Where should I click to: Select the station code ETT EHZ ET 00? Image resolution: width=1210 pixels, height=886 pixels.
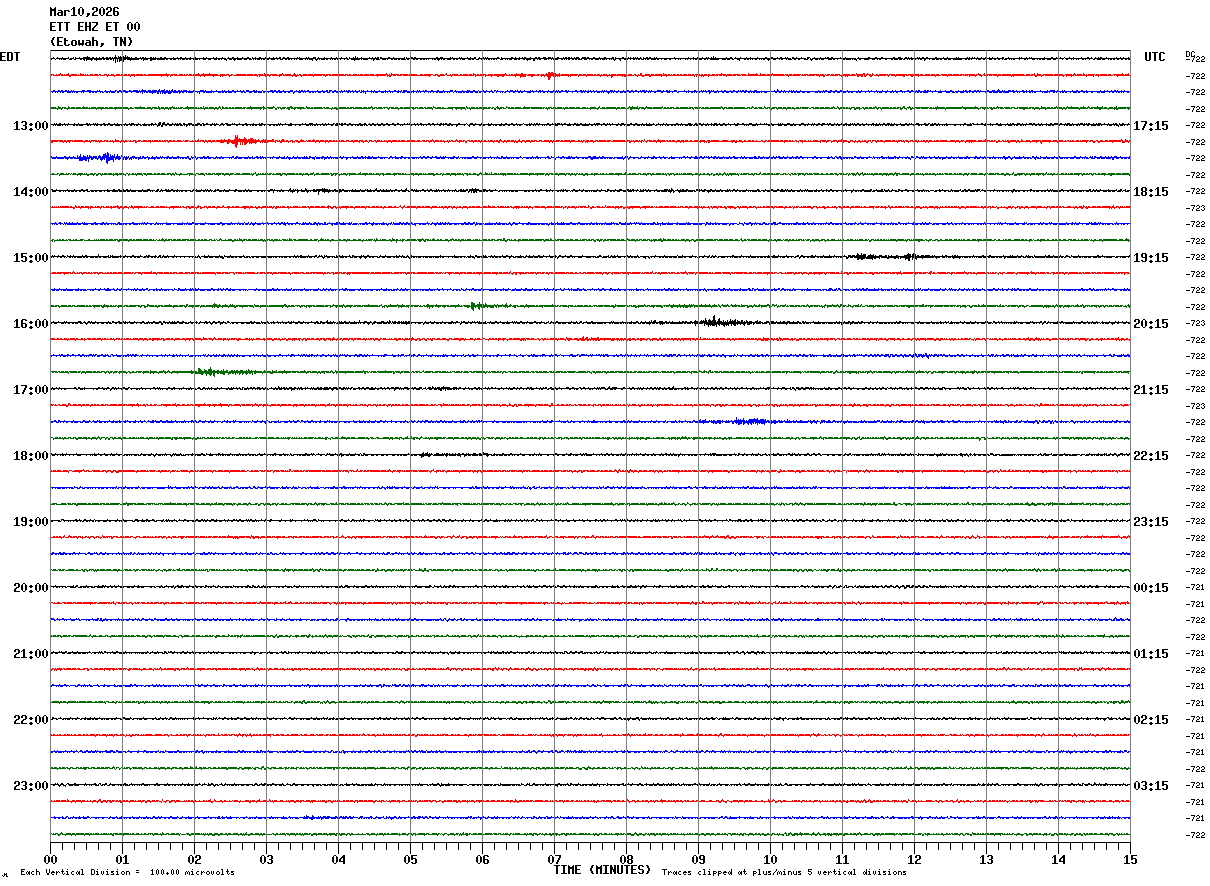coord(95,27)
